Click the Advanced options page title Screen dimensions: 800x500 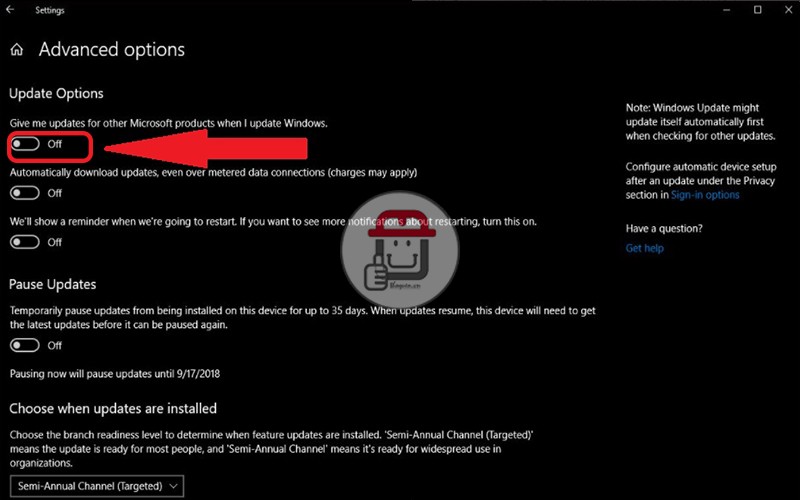click(x=112, y=49)
